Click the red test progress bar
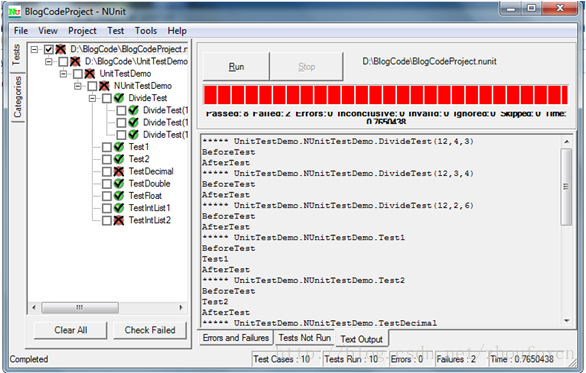 pyautogui.click(x=386, y=95)
